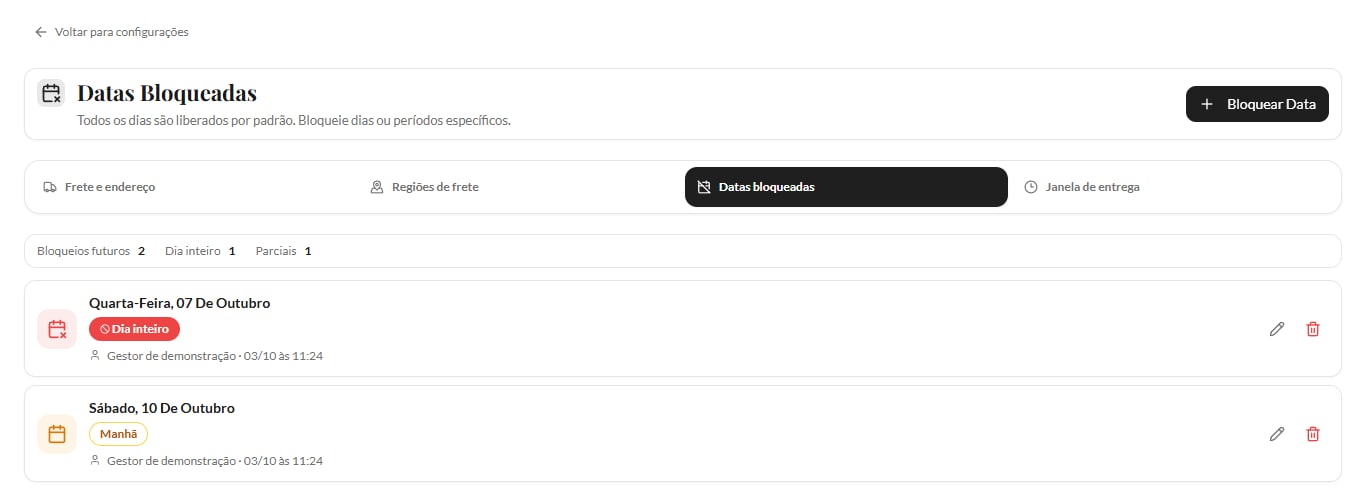Click the orange calendar icon for 10 De Outubro
1366x497 pixels.
[x=57, y=434]
